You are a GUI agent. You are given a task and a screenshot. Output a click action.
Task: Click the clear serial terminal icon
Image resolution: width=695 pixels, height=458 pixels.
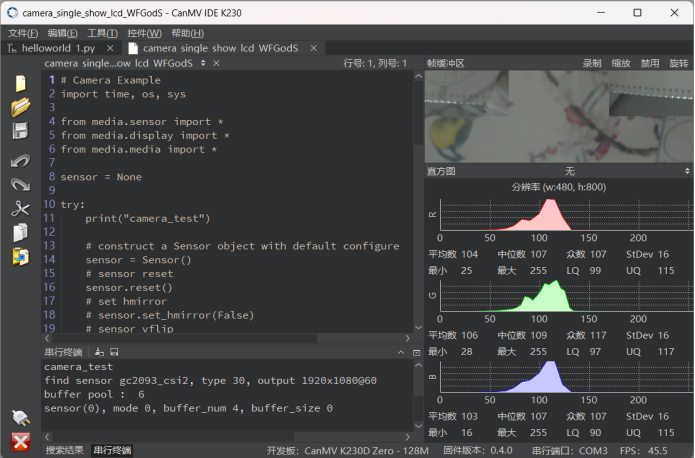(x=99, y=352)
